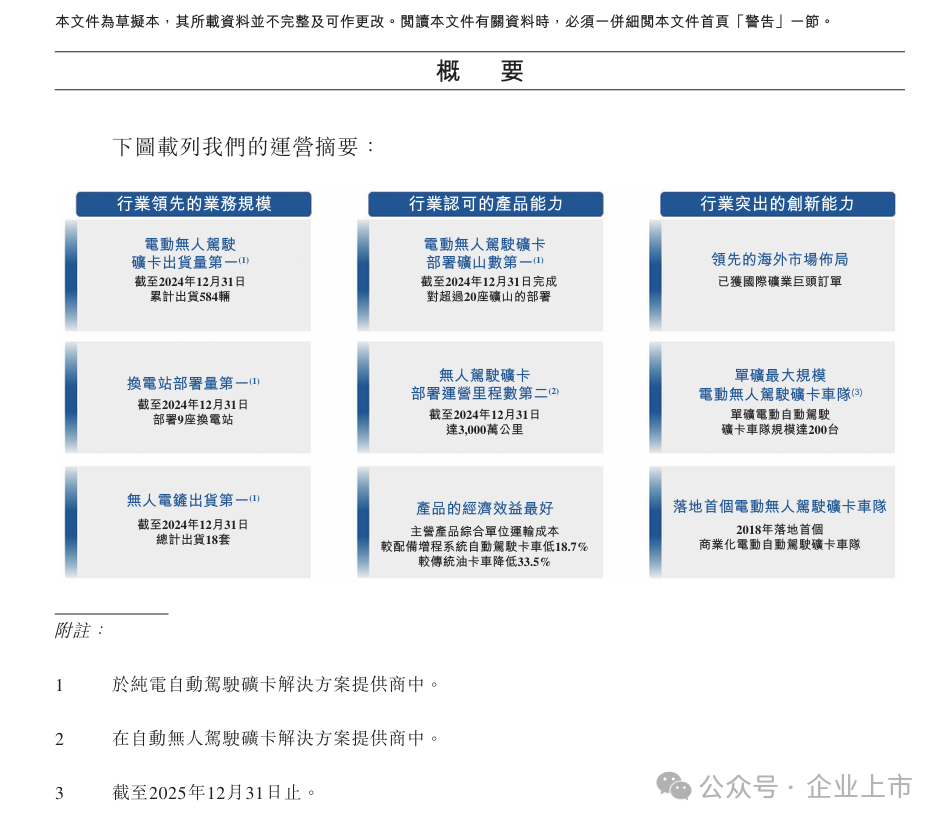Click the line ending 卡車低18.7%

click(485, 547)
